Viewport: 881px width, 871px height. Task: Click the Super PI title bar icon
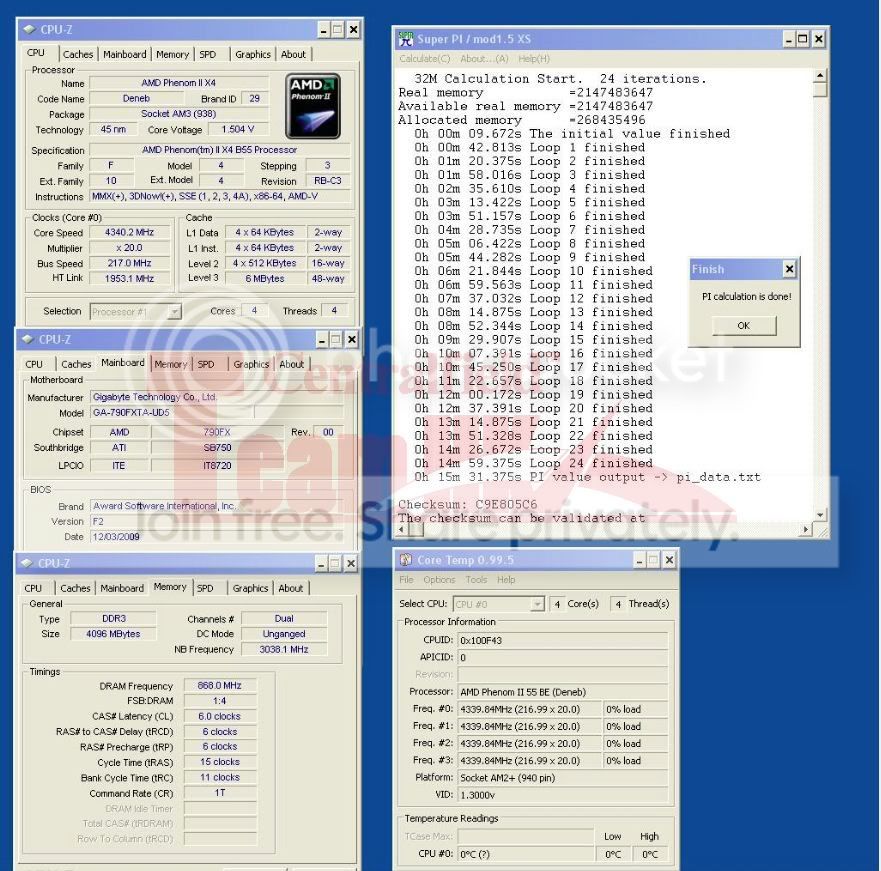(406, 39)
